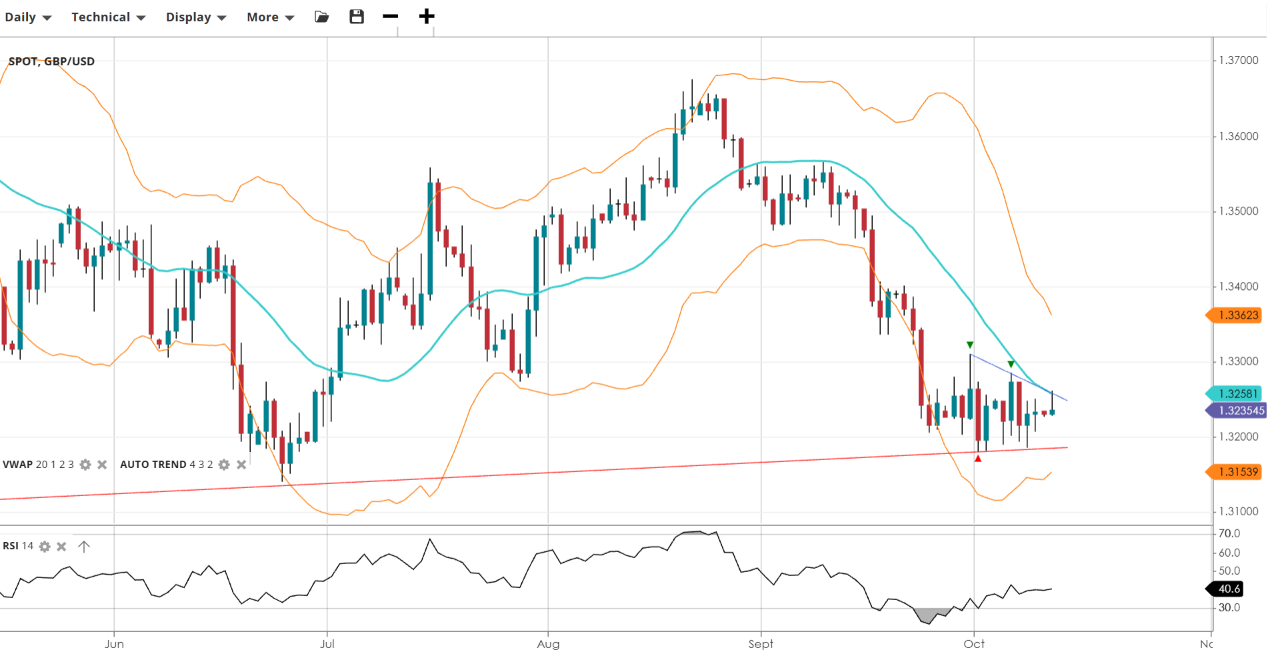Select the SPOT, GBP/USD chart title
Screen dimensions: 1267x660
(x=52, y=62)
